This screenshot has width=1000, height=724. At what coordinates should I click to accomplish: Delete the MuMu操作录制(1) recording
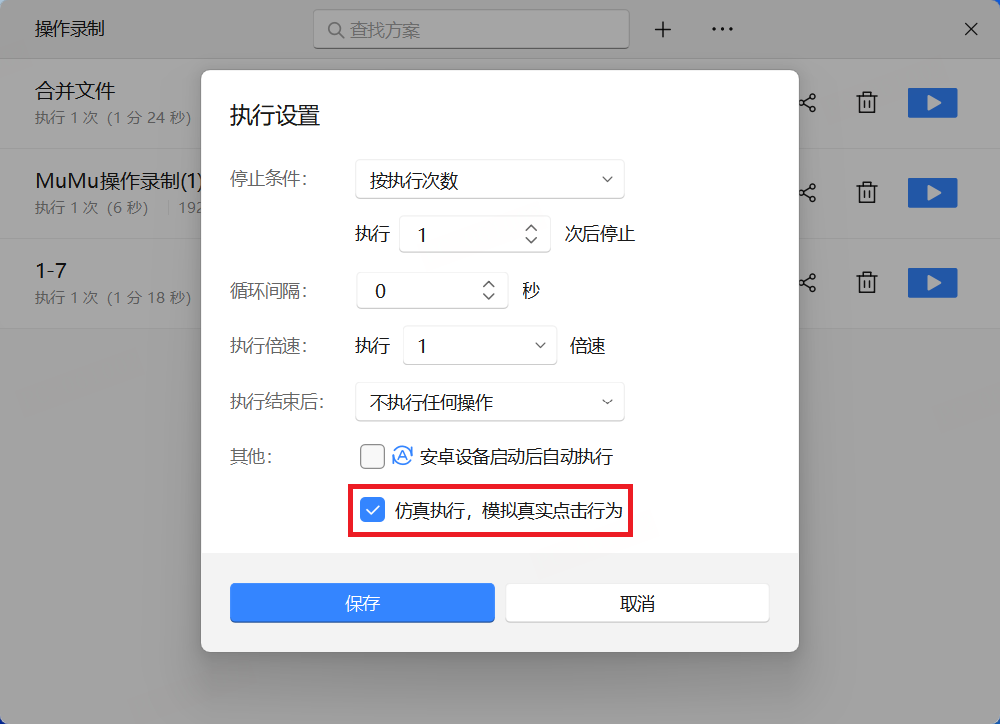[867, 193]
